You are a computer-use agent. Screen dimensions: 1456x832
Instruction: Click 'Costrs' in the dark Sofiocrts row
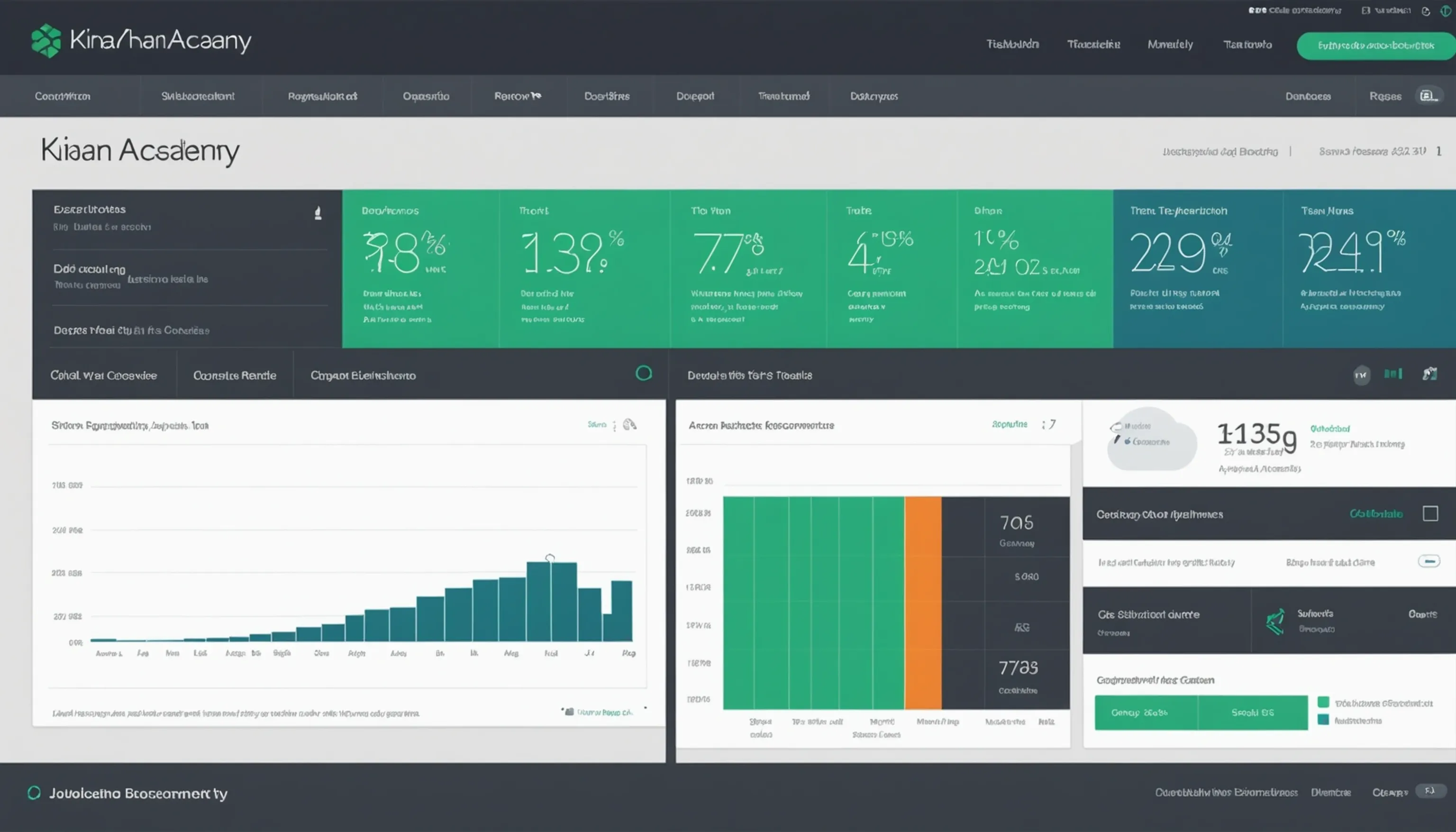[1422, 614]
